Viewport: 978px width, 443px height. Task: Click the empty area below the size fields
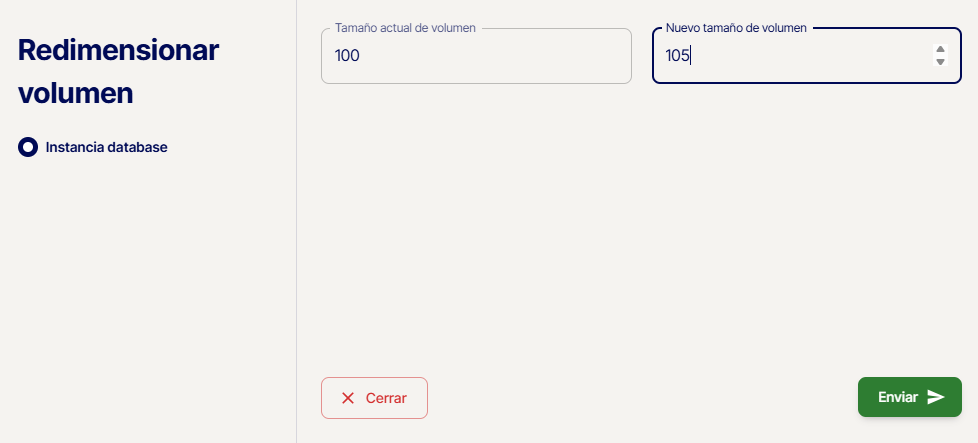click(640, 230)
